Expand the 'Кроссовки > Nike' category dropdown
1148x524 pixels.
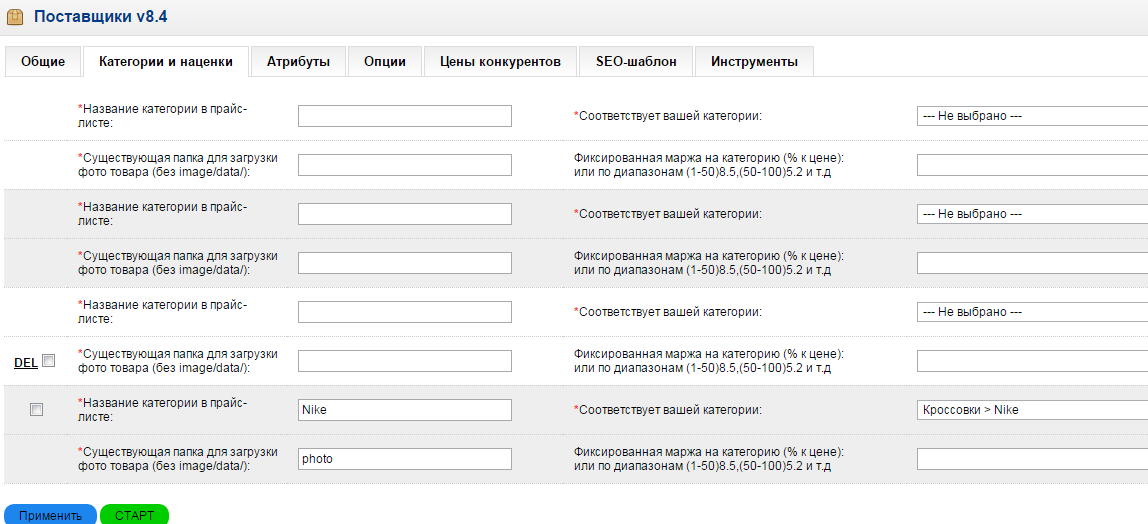(1032, 410)
